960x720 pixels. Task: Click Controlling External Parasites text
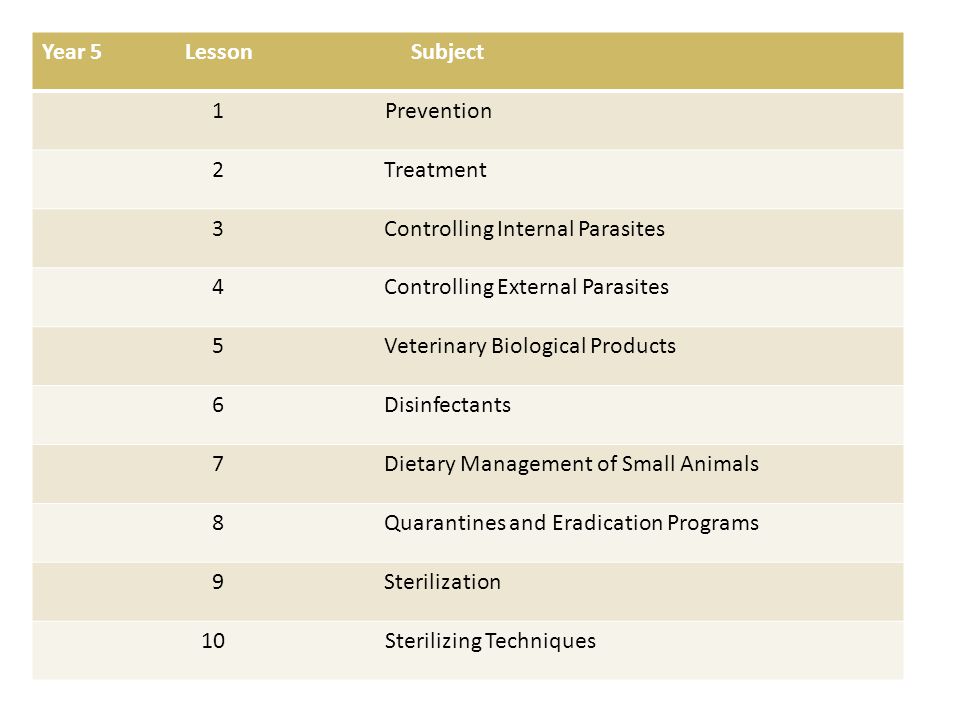[x=527, y=287]
